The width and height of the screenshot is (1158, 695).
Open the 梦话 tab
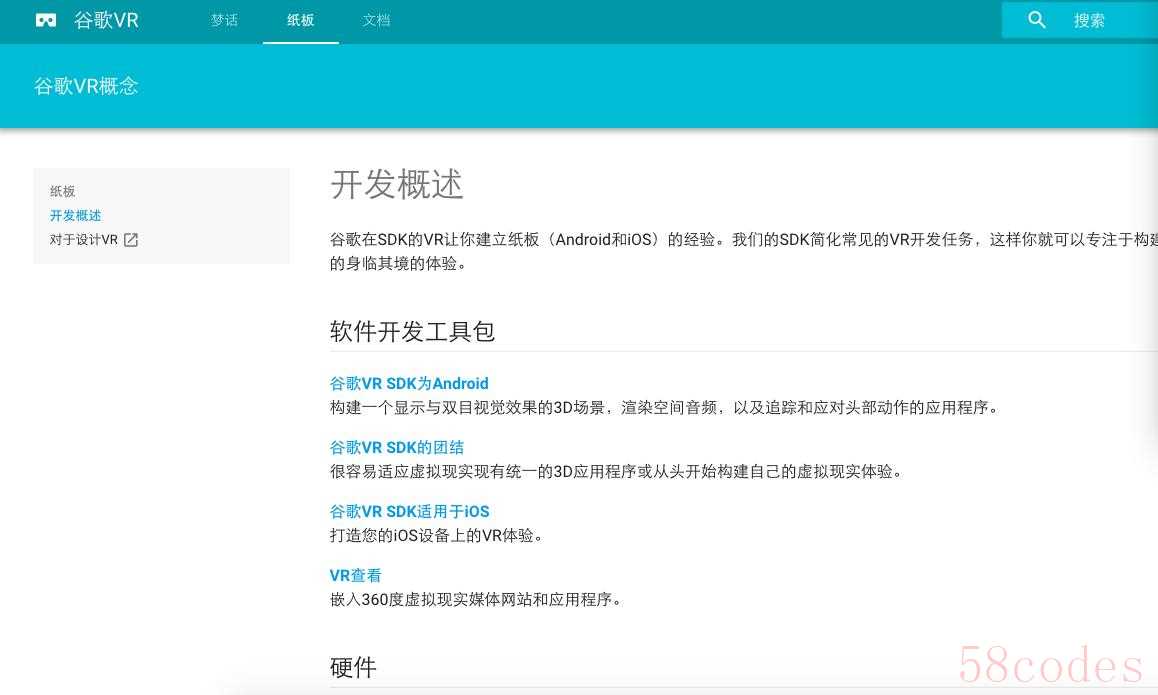pos(225,20)
